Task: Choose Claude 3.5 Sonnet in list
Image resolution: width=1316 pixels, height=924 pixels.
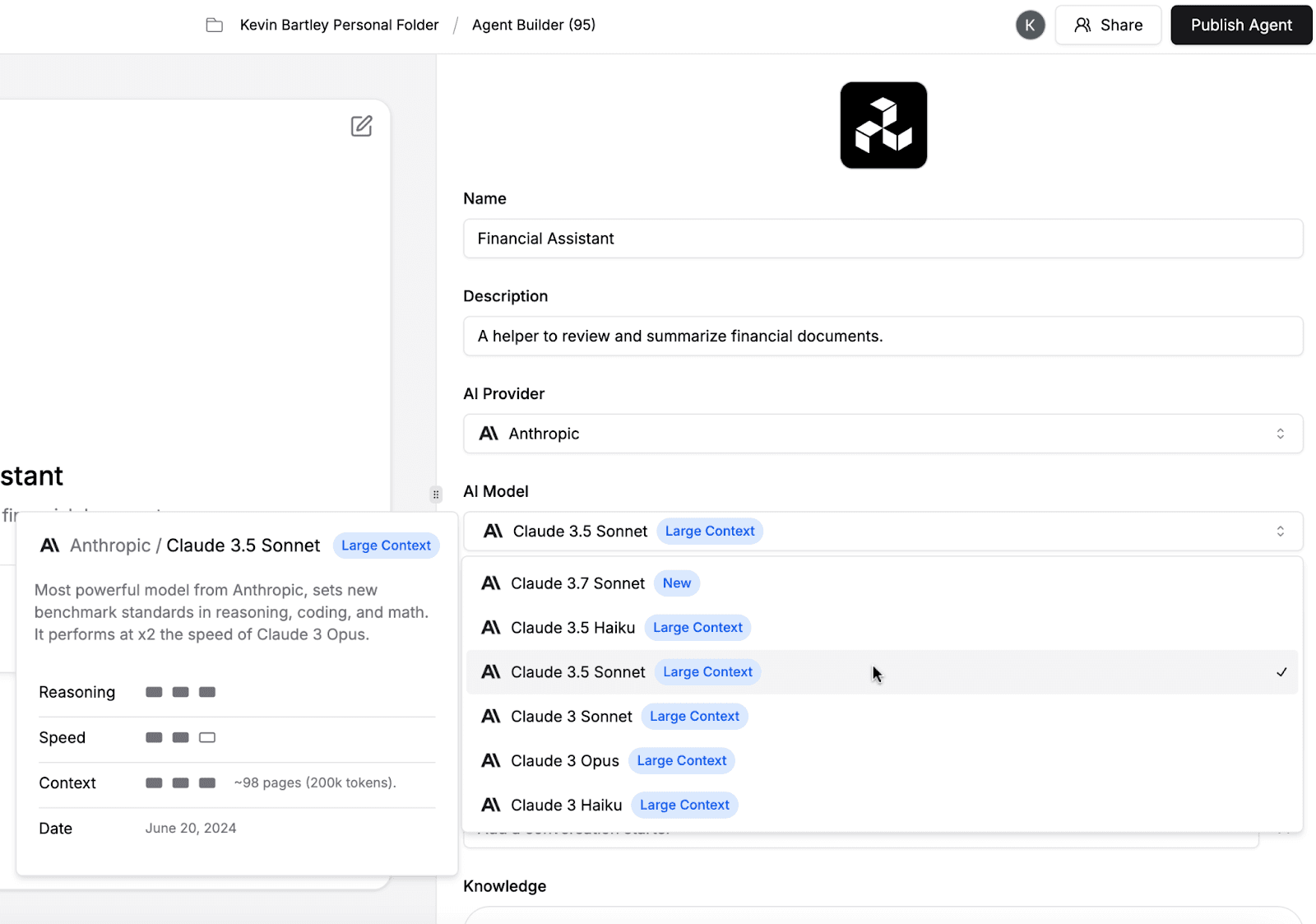Action: coord(882,672)
